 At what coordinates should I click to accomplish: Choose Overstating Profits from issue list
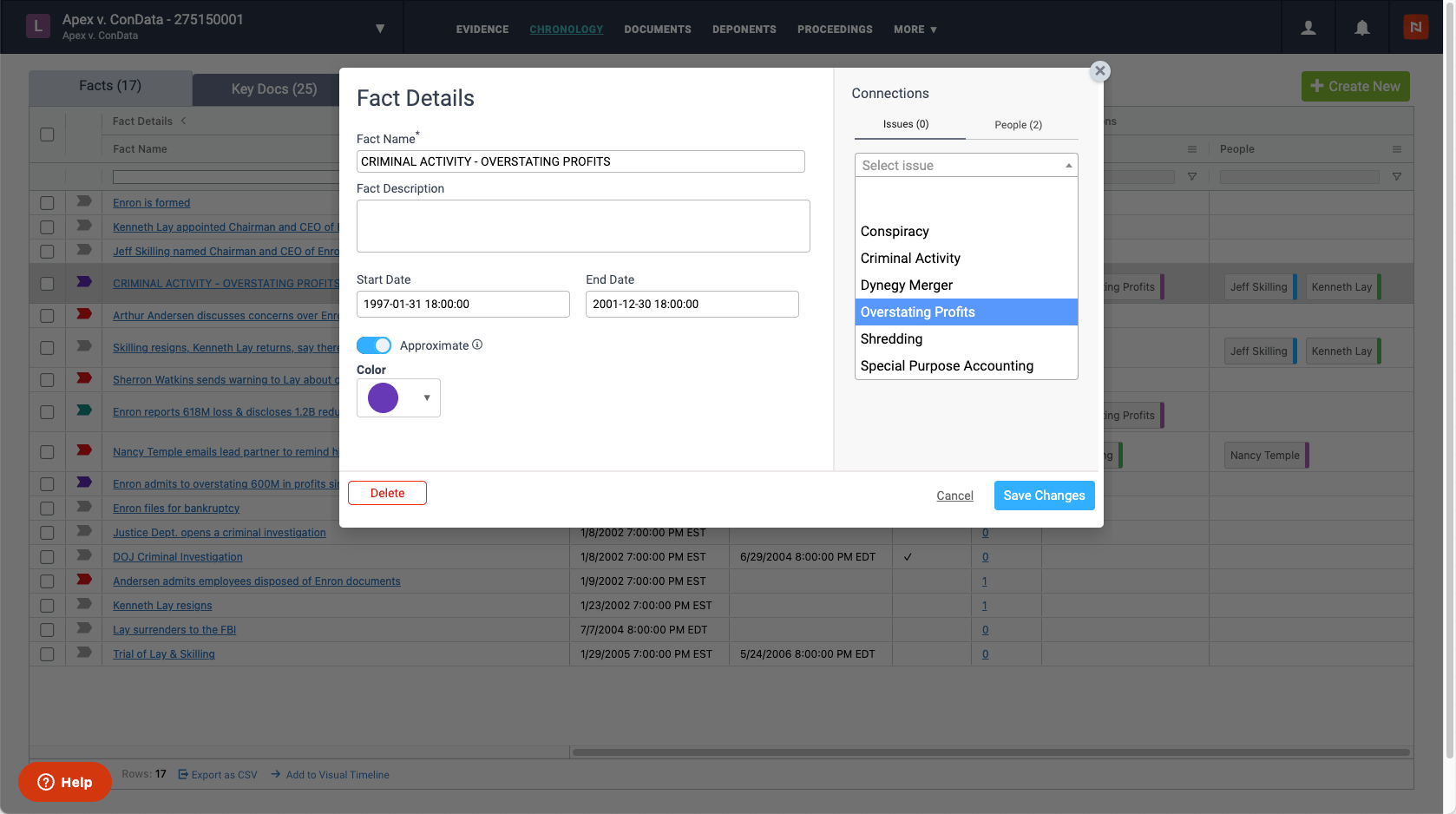[x=965, y=312]
